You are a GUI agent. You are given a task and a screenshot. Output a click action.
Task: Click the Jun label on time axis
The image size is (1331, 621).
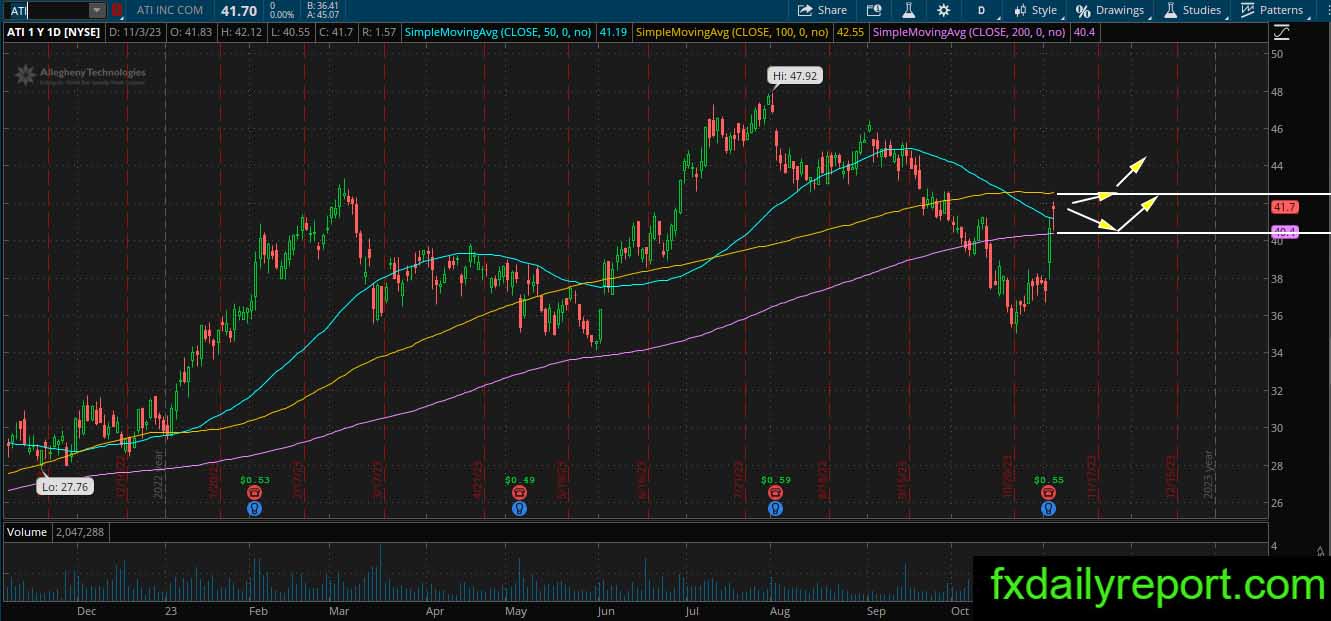[605, 610]
